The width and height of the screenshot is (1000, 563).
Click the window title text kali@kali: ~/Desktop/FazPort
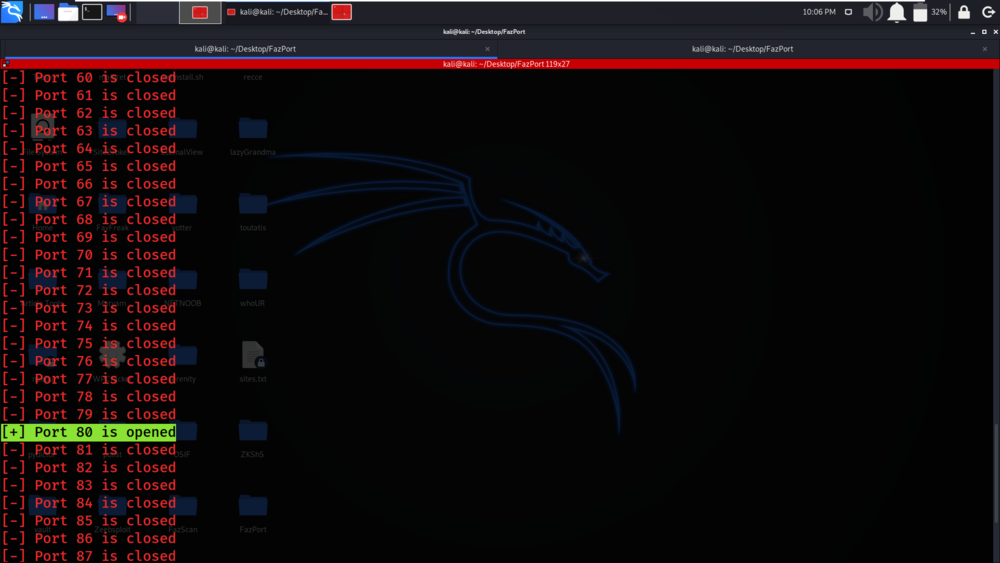tap(484, 32)
